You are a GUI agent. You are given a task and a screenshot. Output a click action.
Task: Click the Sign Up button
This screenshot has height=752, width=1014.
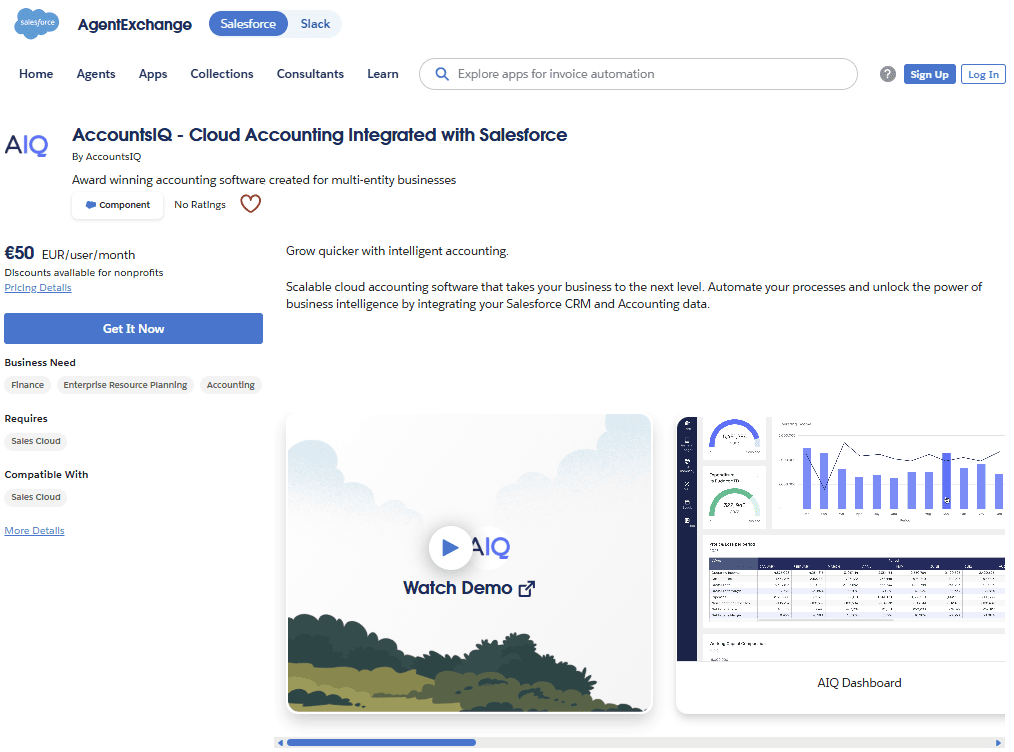tap(929, 74)
